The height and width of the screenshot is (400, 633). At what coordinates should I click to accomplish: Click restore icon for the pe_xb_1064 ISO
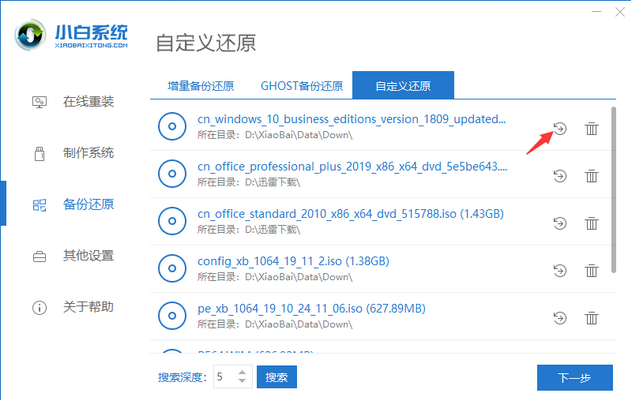point(560,317)
